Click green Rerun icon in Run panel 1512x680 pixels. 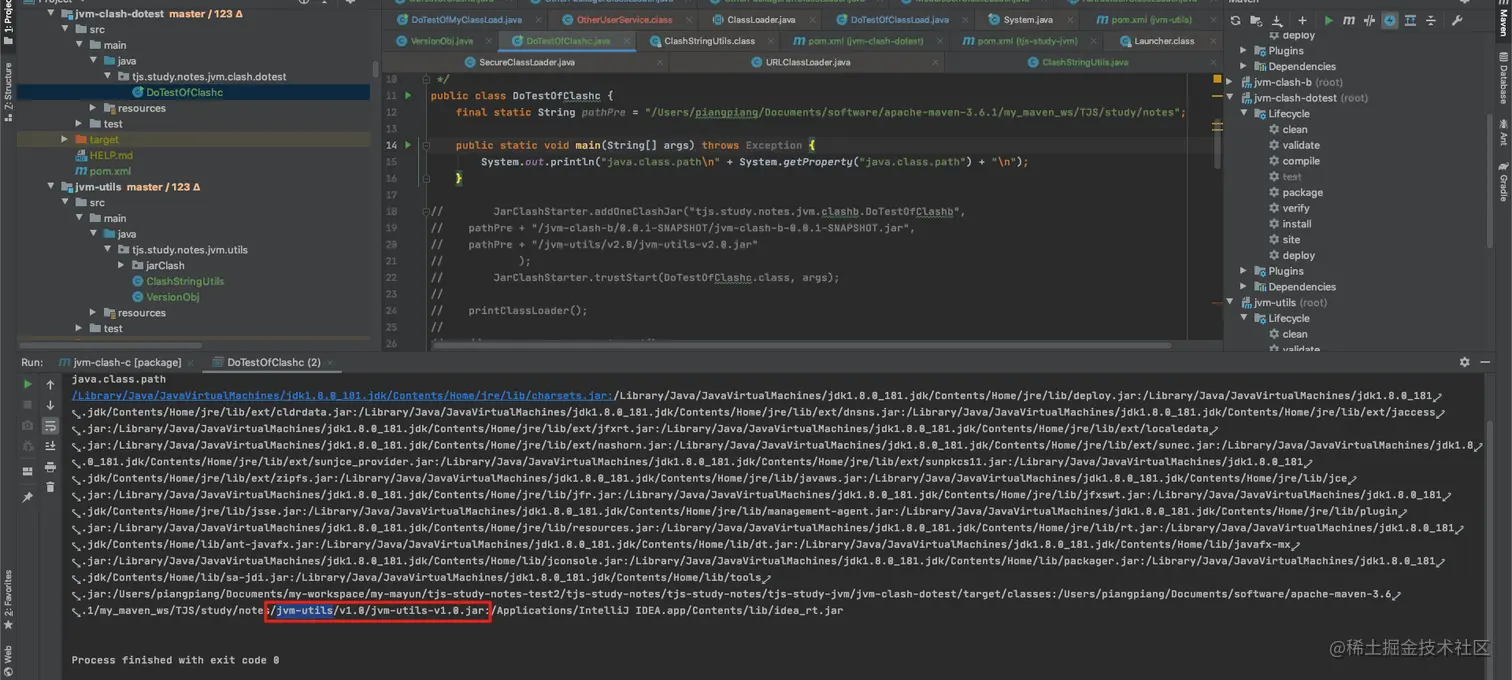tap(27, 384)
